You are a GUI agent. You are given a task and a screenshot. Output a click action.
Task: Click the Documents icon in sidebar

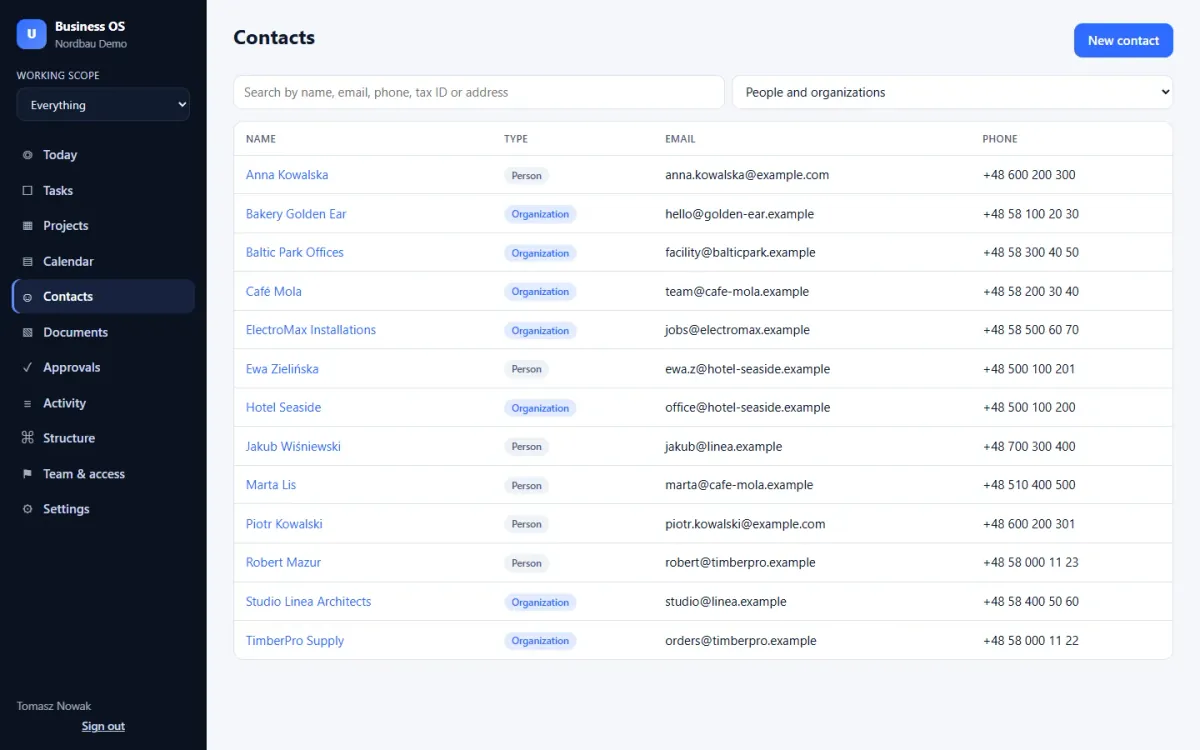[27, 332]
